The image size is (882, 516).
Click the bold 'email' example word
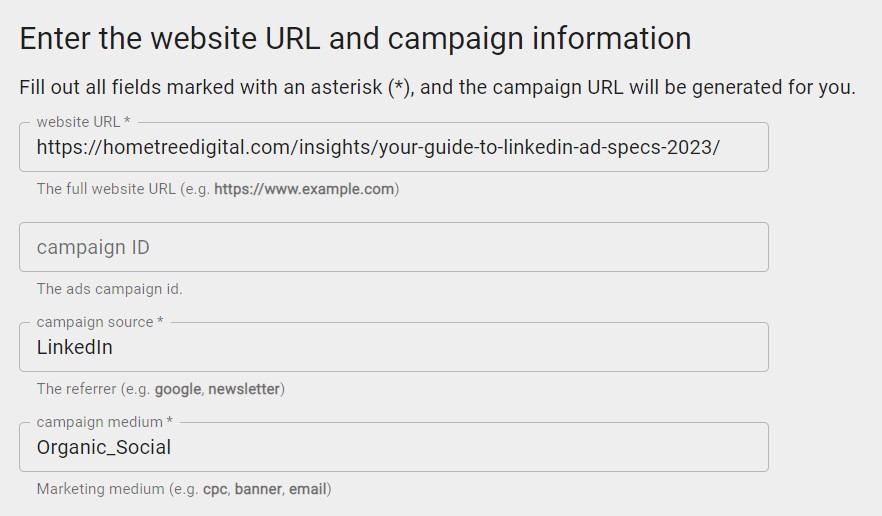308,489
